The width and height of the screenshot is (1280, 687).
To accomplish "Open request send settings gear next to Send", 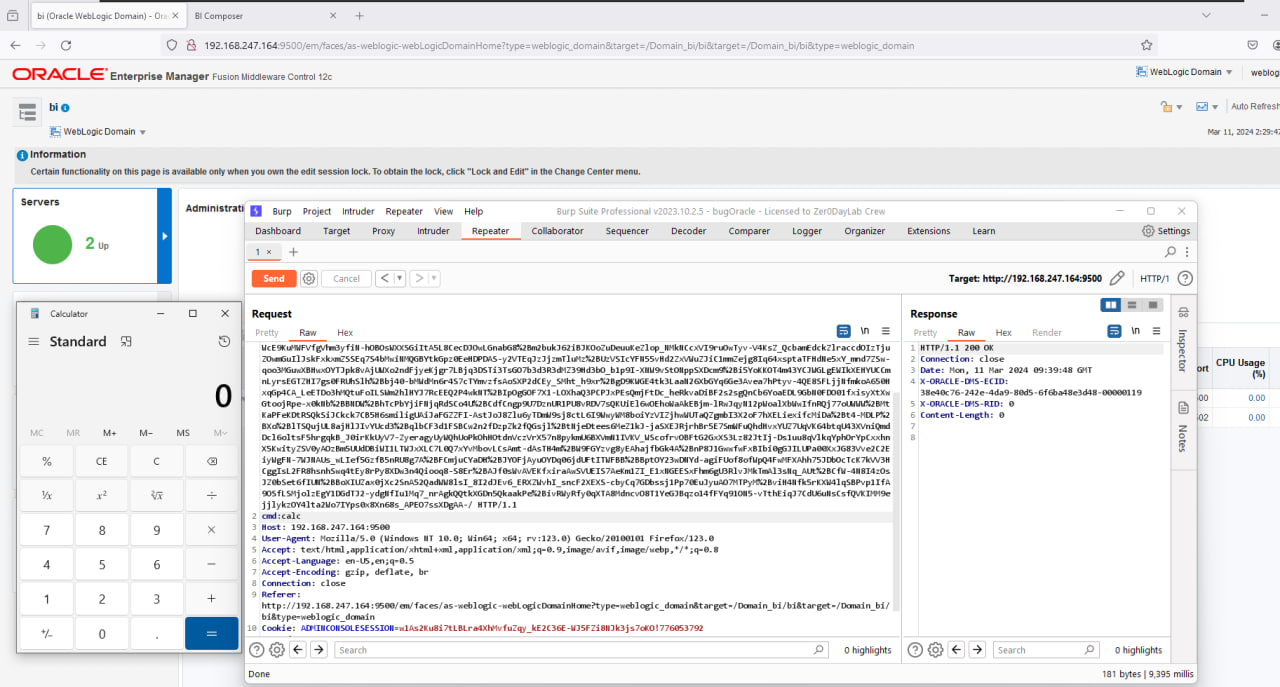I will 309,279.
